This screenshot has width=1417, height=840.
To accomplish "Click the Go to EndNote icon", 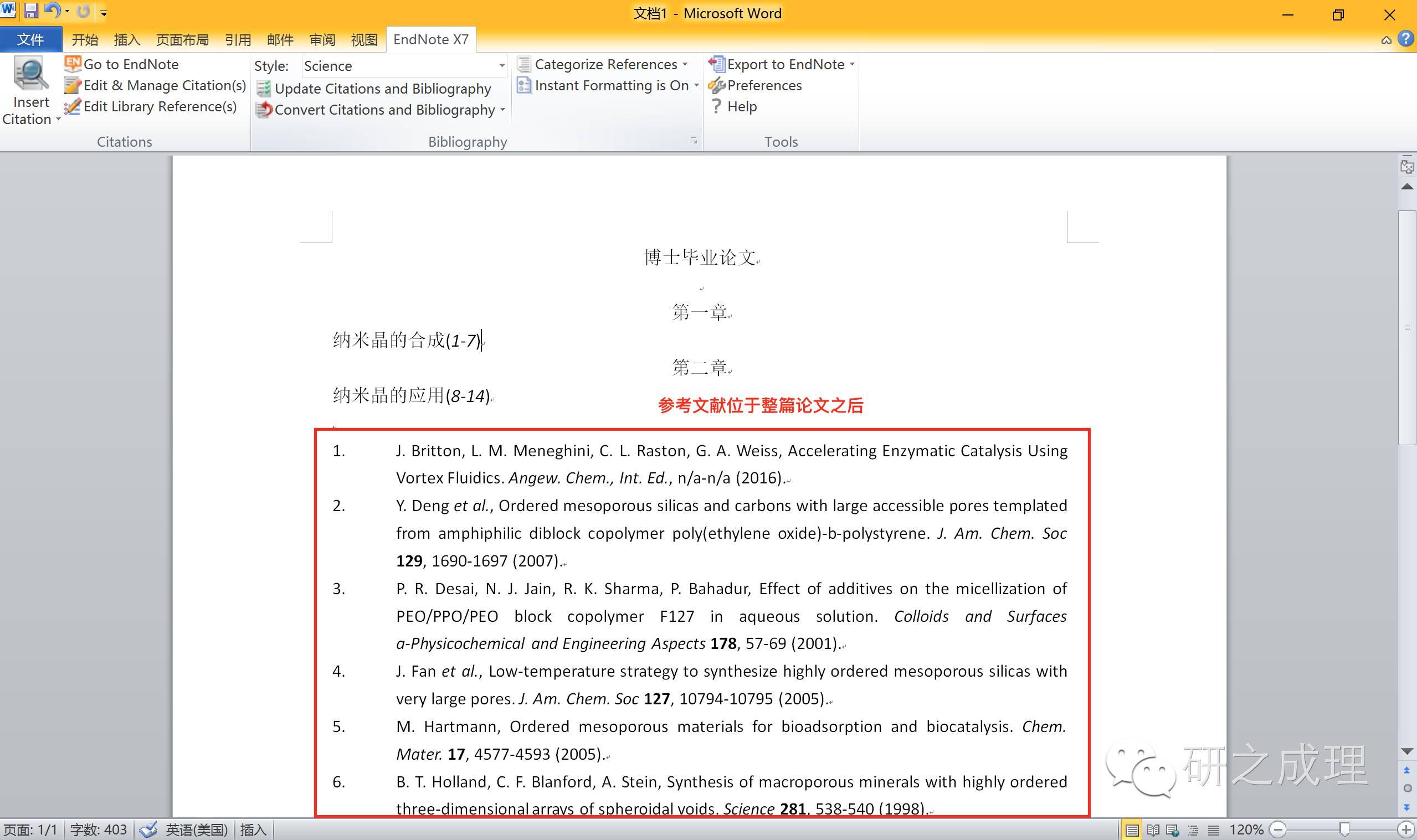I will point(73,64).
